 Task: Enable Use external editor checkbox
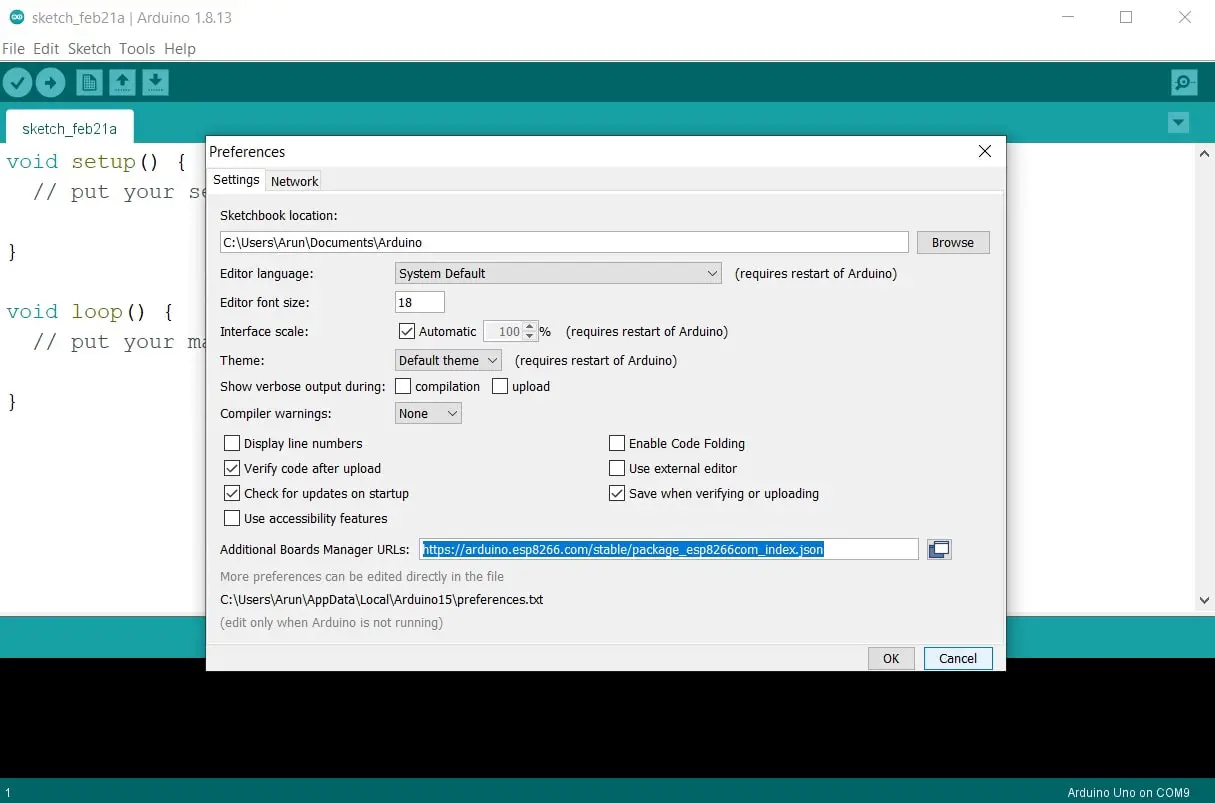pyautogui.click(x=617, y=468)
